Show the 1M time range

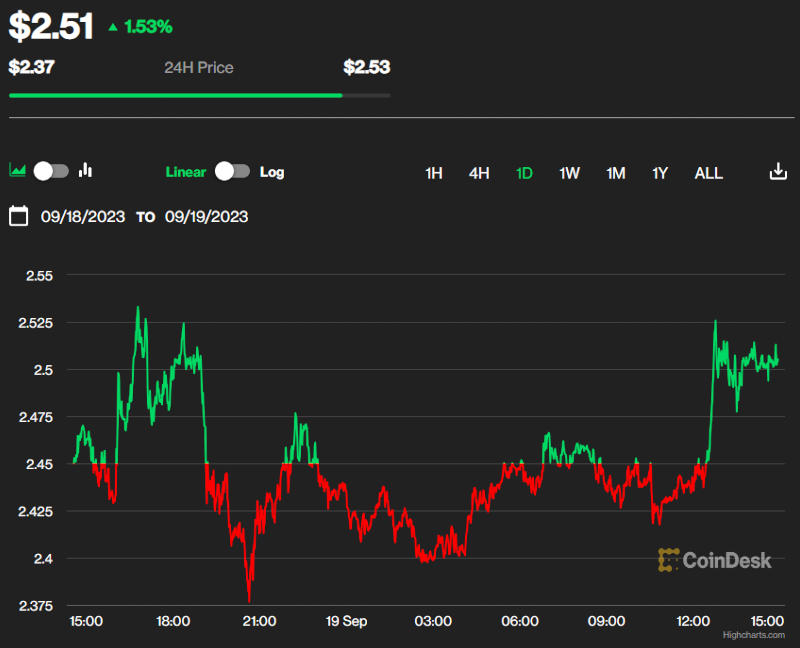[615, 173]
